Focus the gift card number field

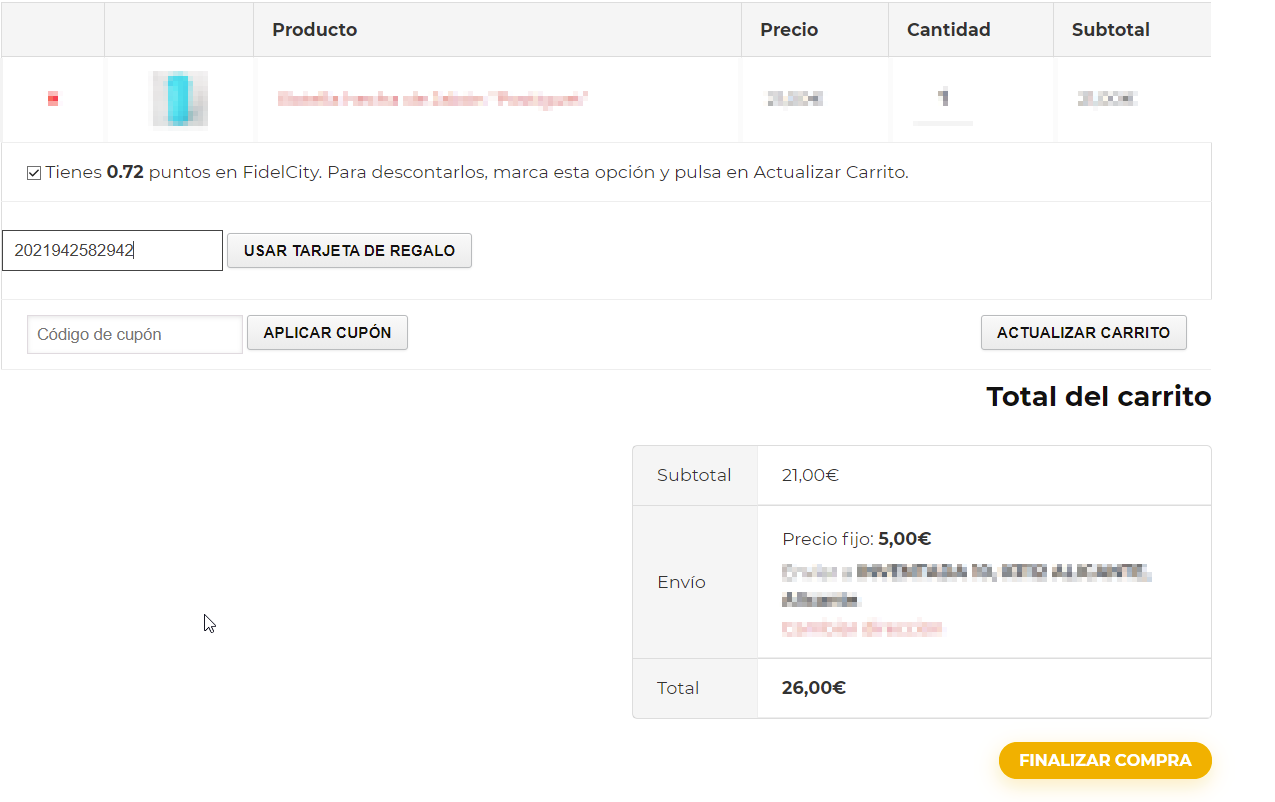click(112, 251)
